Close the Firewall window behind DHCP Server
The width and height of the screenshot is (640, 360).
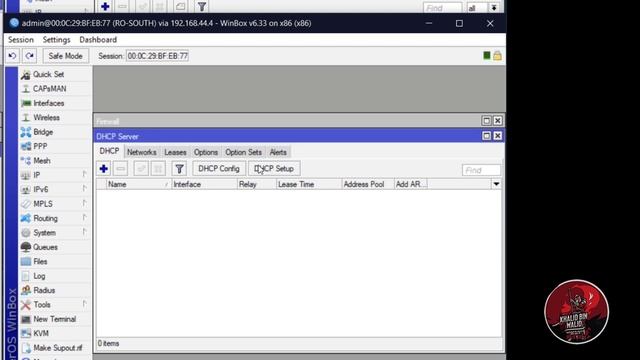(498, 121)
